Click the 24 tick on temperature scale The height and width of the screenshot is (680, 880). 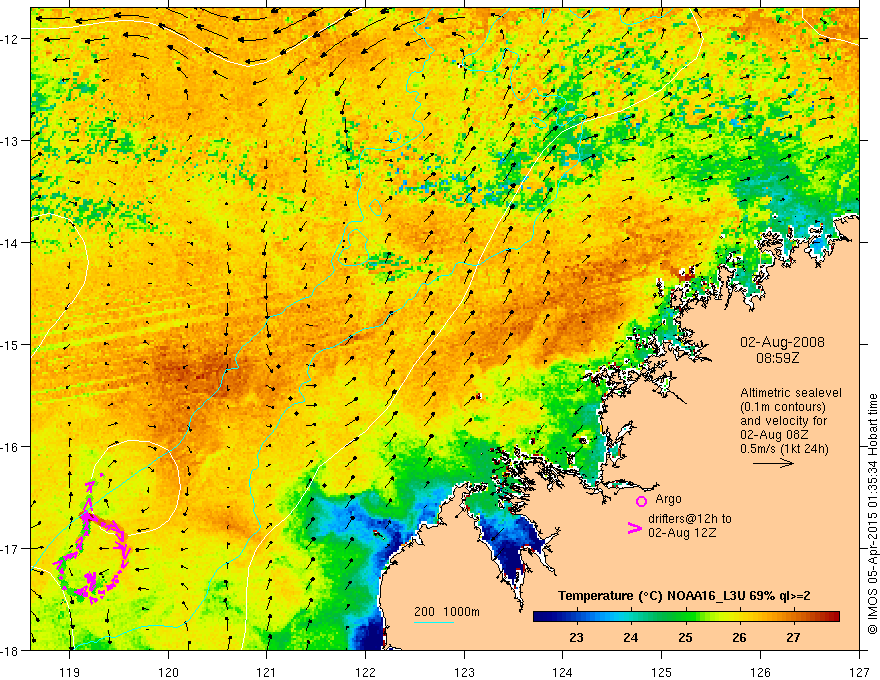click(x=631, y=638)
